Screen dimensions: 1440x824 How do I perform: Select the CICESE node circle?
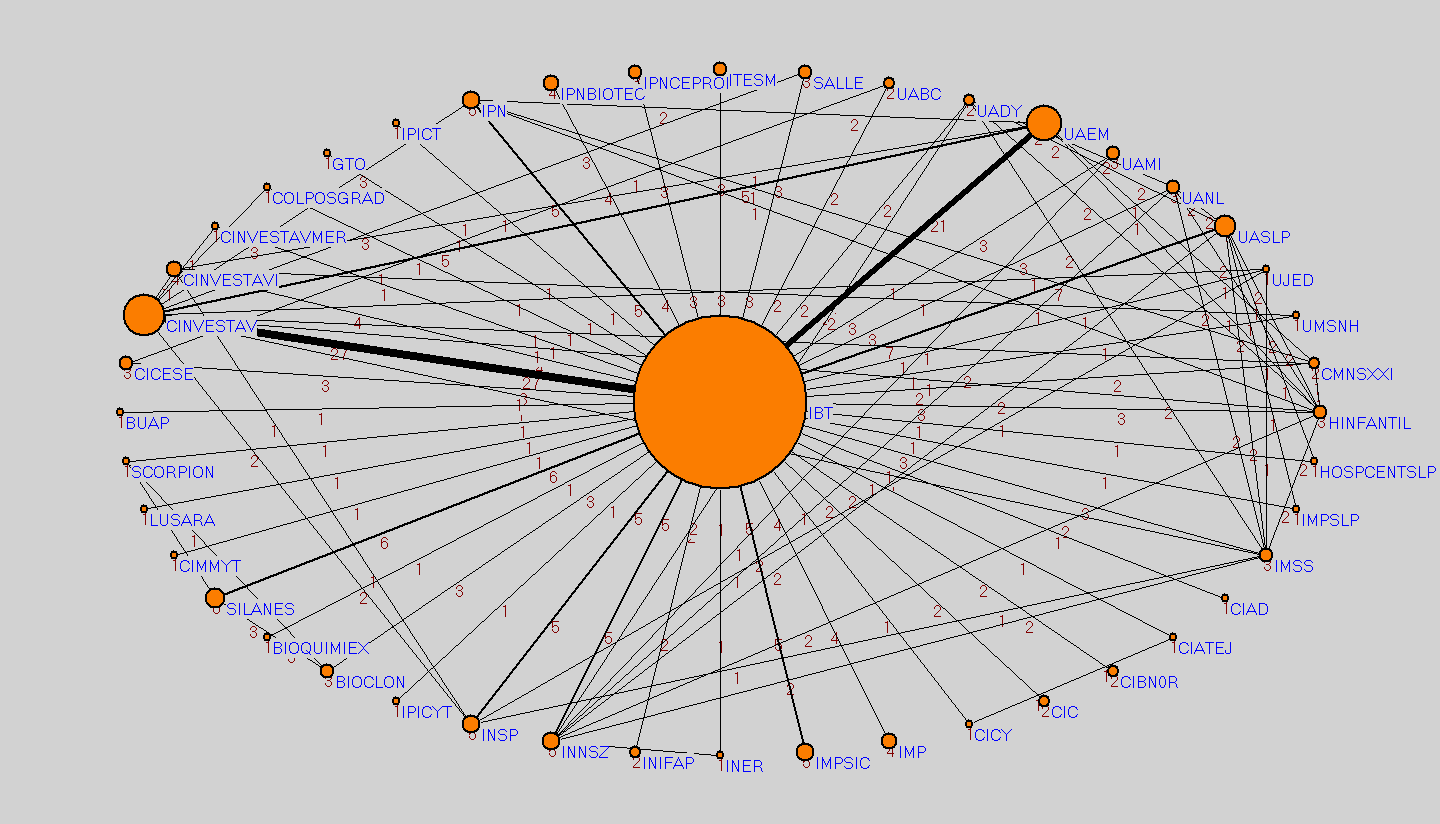tap(126, 363)
